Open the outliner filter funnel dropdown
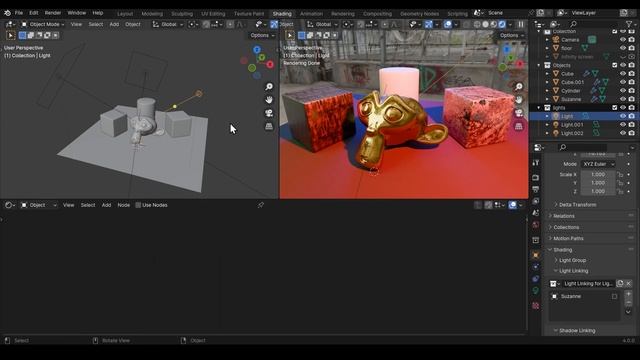This screenshot has height=360, width=640. point(631,24)
